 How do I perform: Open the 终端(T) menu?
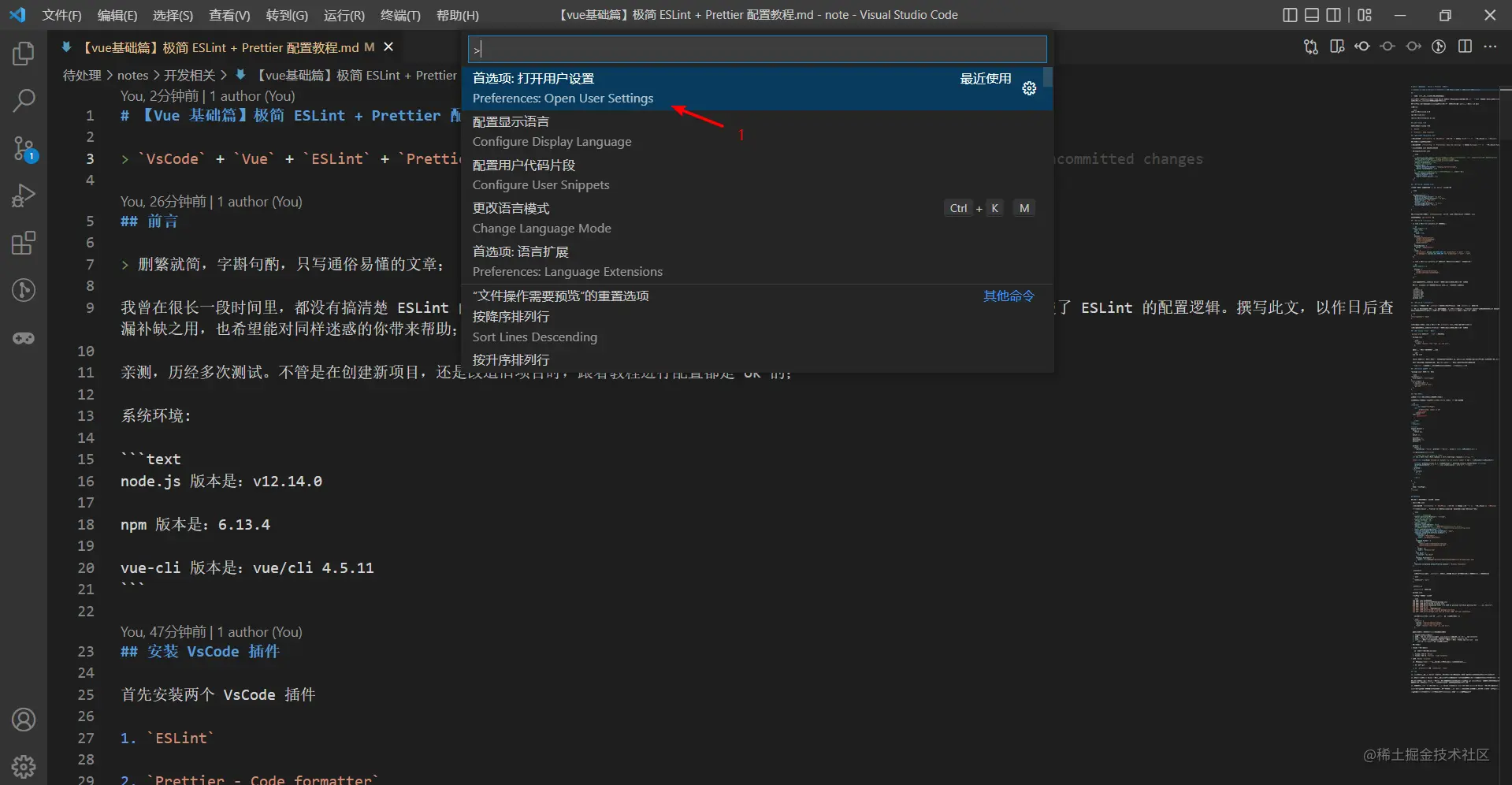[400, 15]
